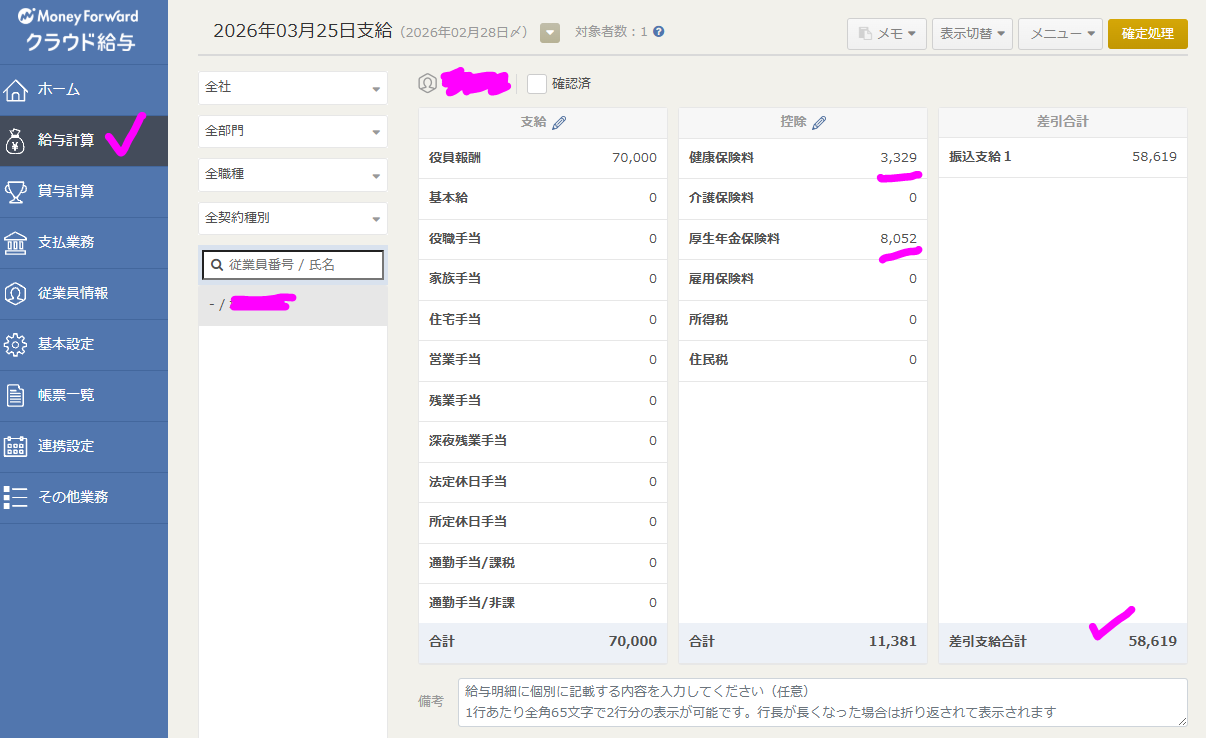The height and width of the screenshot is (738, 1206).
Task: Click the employee avatar icon beside 確認済
Action: coord(428,84)
